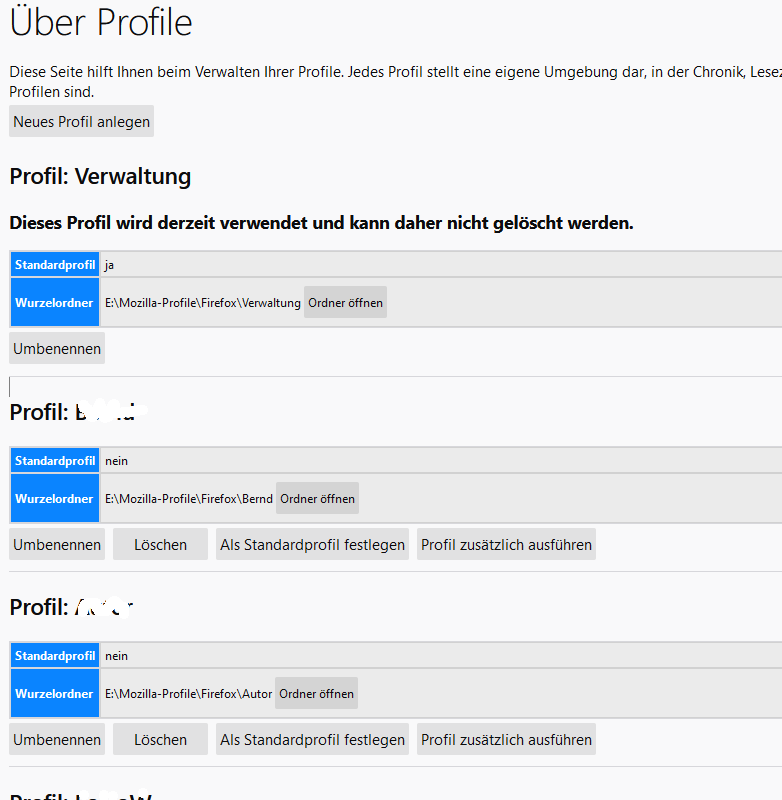Click the 'Dieses Profil wird derzeit verwendet' notice

coord(321,222)
